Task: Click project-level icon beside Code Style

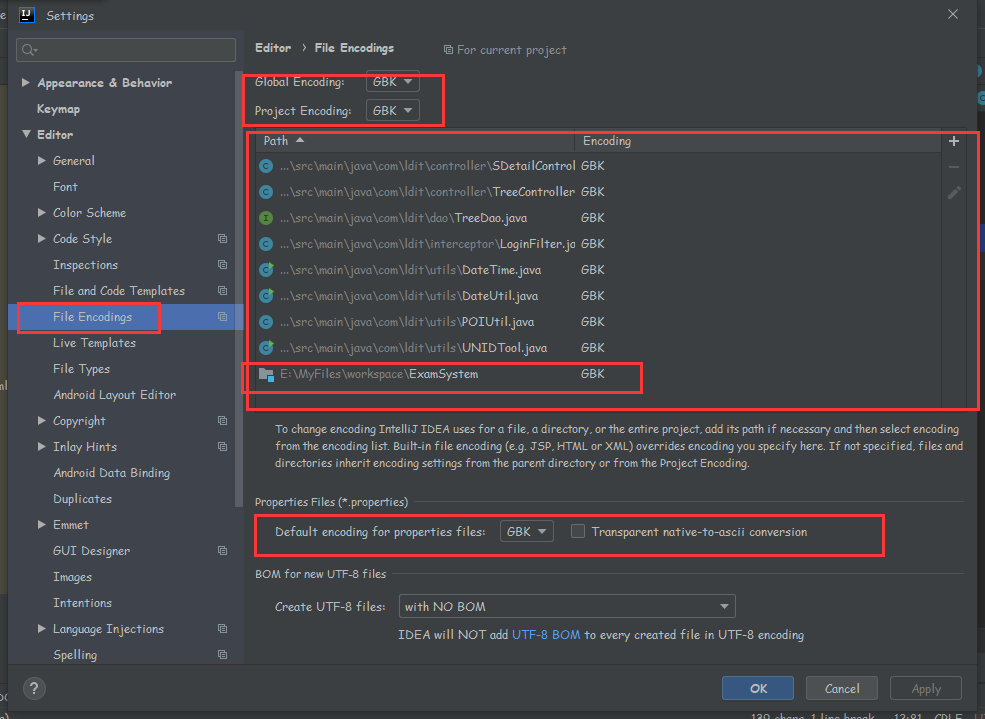Action: click(222, 239)
